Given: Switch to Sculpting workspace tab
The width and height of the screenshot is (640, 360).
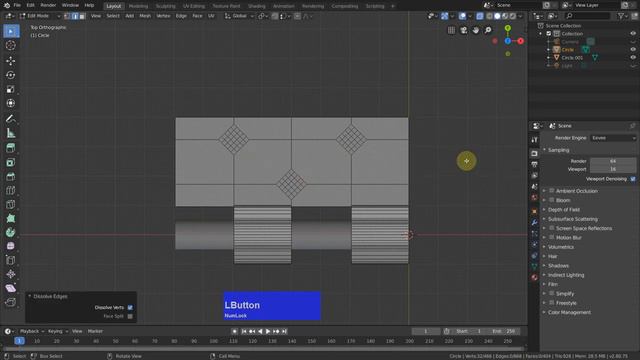Looking at the screenshot, I should point(165,6).
